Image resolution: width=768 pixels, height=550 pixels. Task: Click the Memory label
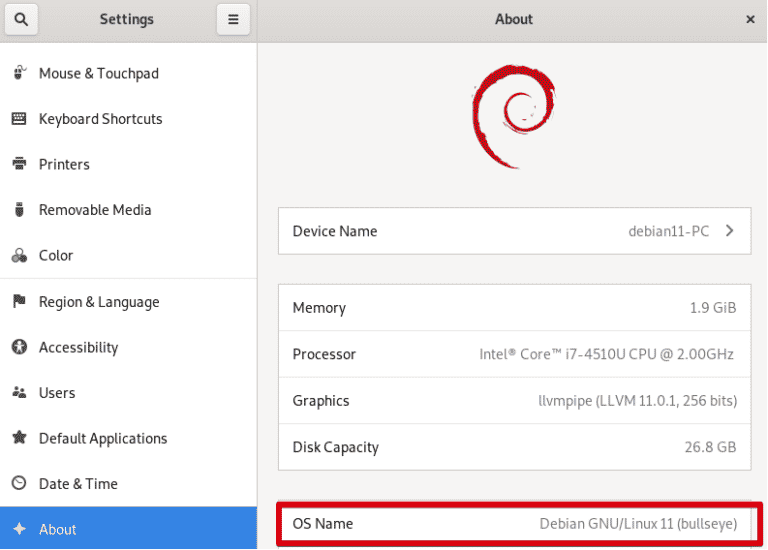pos(319,308)
